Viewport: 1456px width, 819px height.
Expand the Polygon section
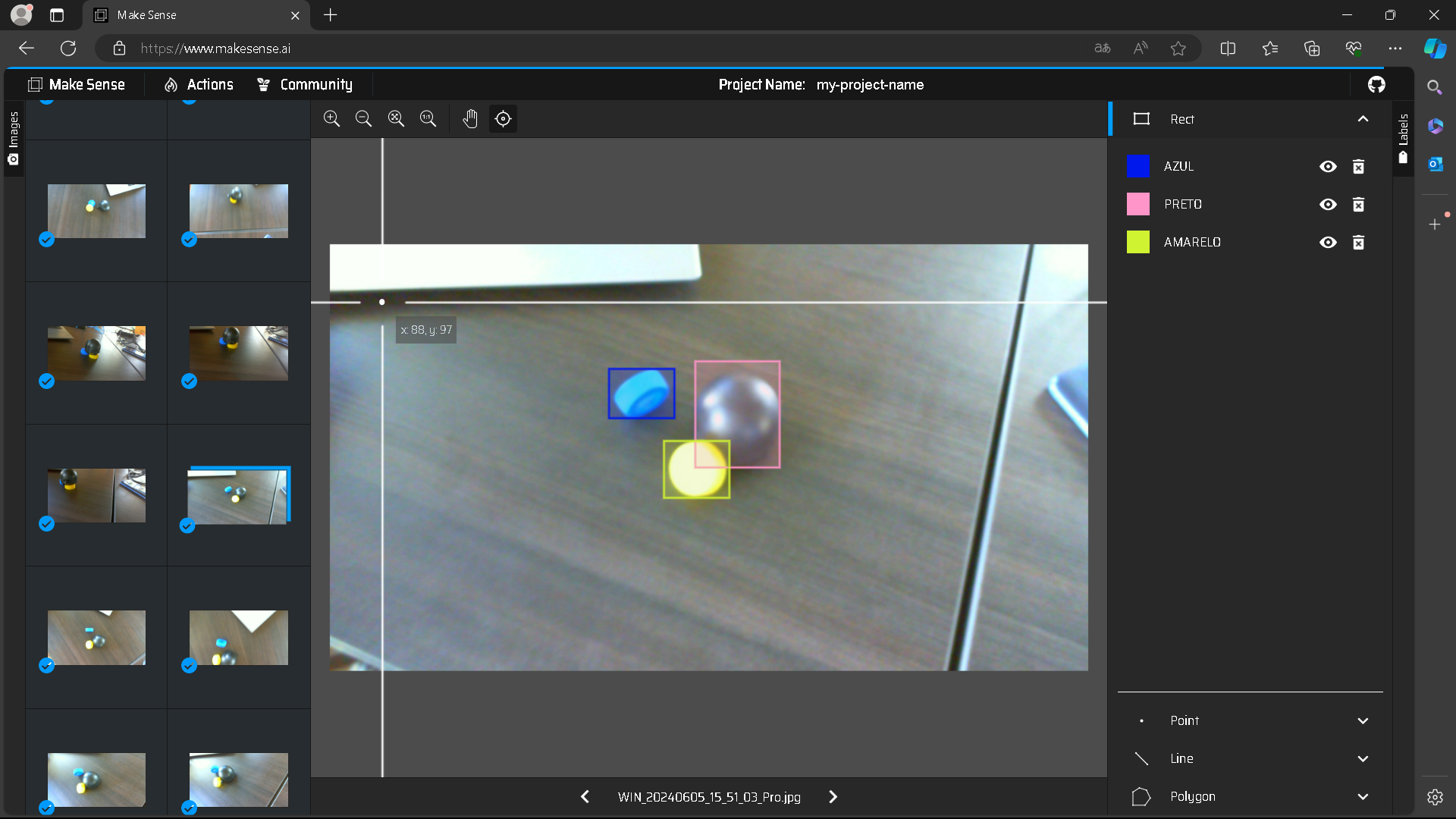pyautogui.click(x=1363, y=796)
